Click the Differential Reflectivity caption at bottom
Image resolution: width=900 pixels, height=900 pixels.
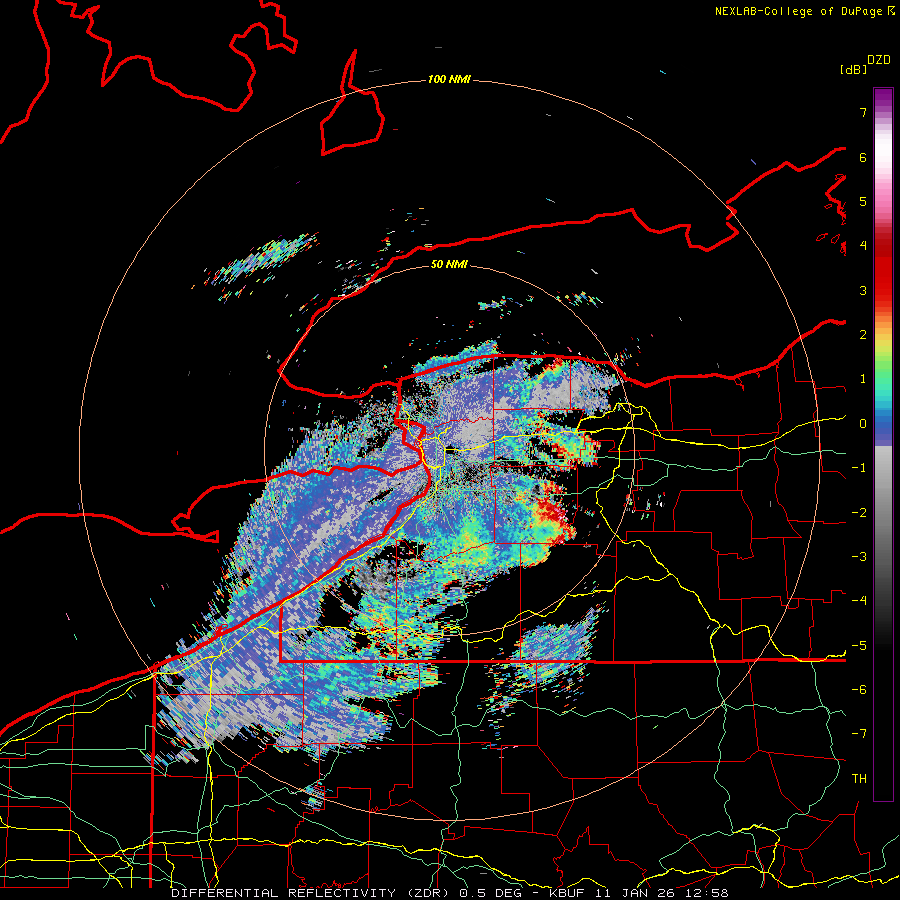449,893
